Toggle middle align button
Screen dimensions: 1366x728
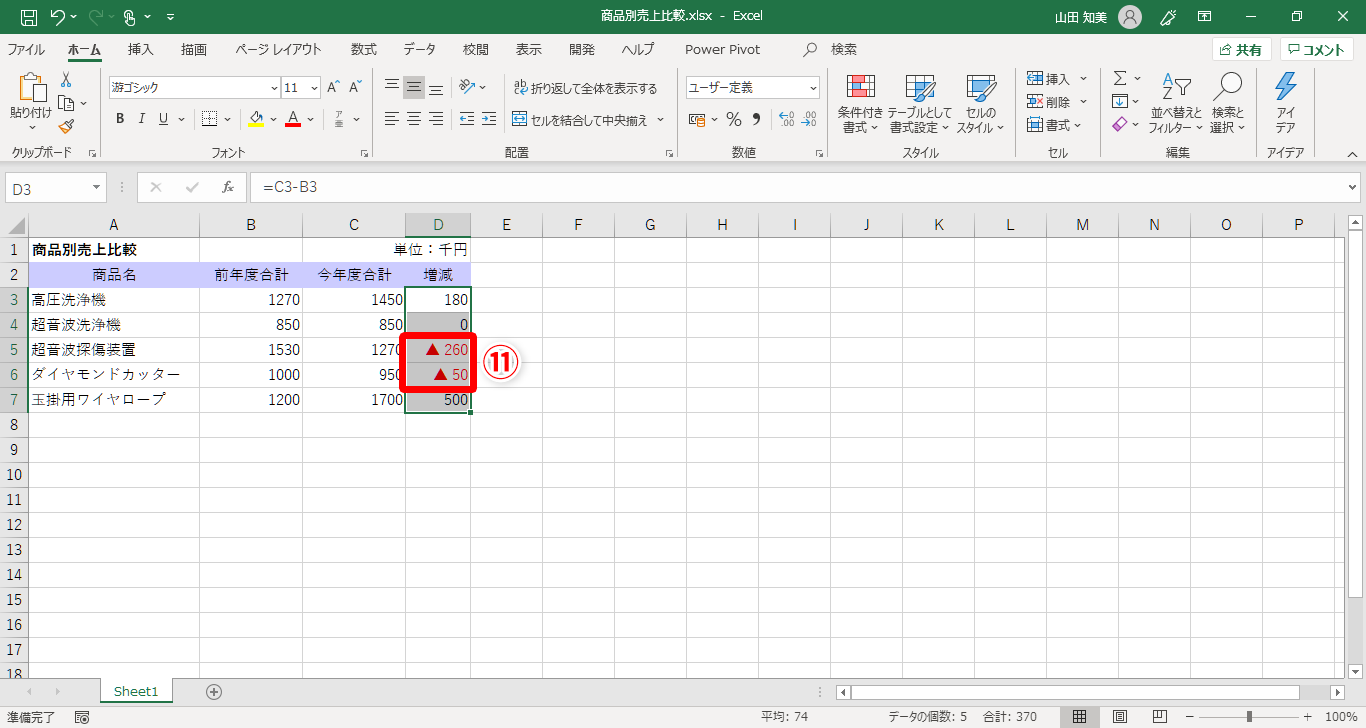414,87
